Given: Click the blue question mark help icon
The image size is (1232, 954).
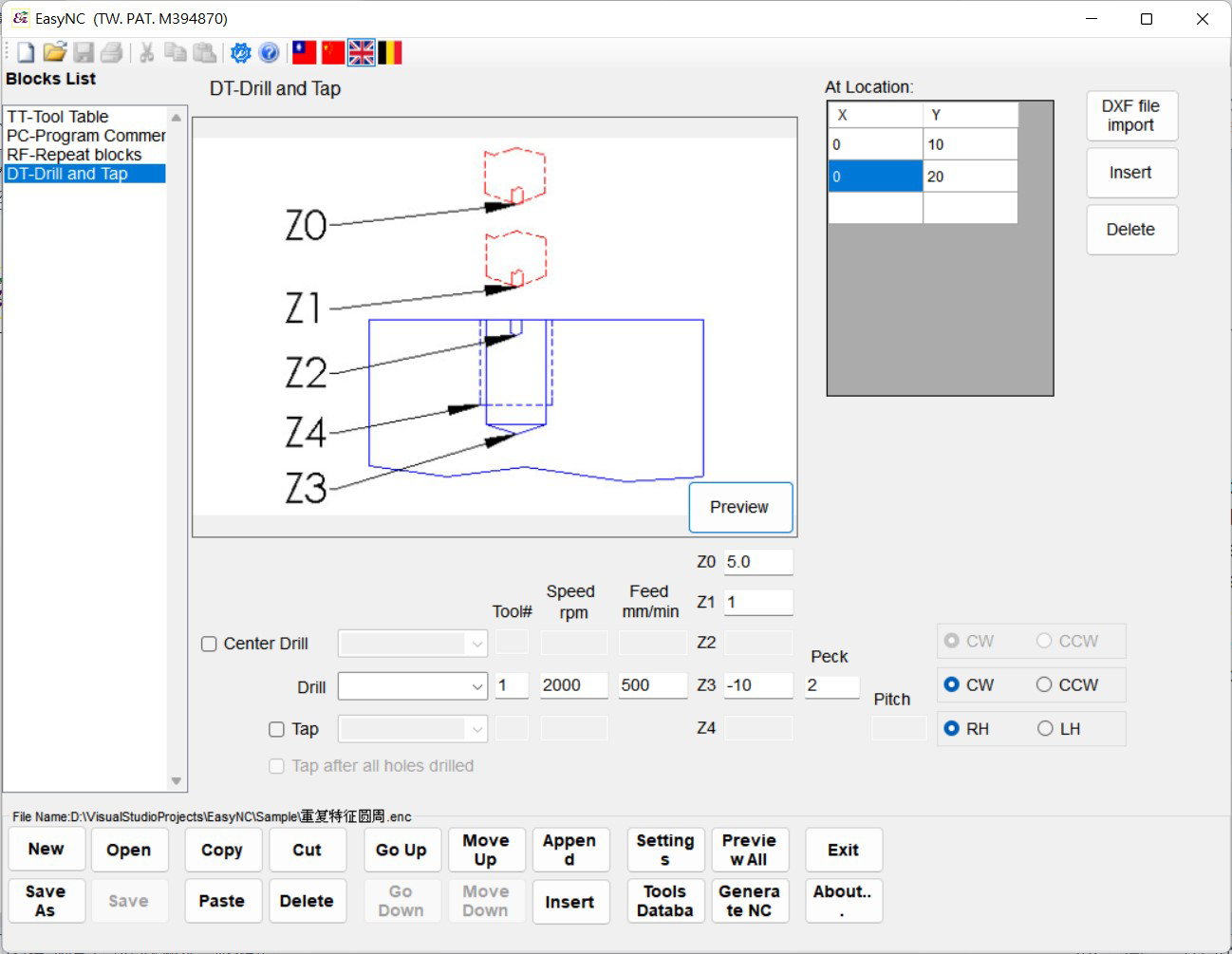Looking at the screenshot, I should point(269,53).
